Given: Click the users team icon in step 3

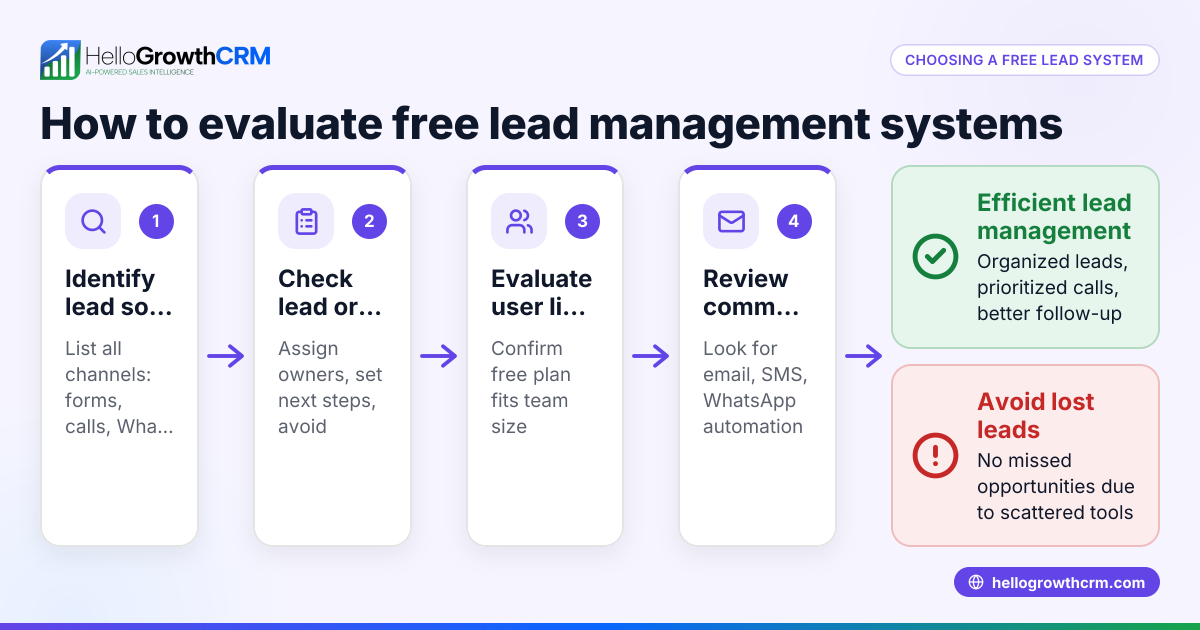Looking at the screenshot, I should pyautogui.click(x=519, y=221).
